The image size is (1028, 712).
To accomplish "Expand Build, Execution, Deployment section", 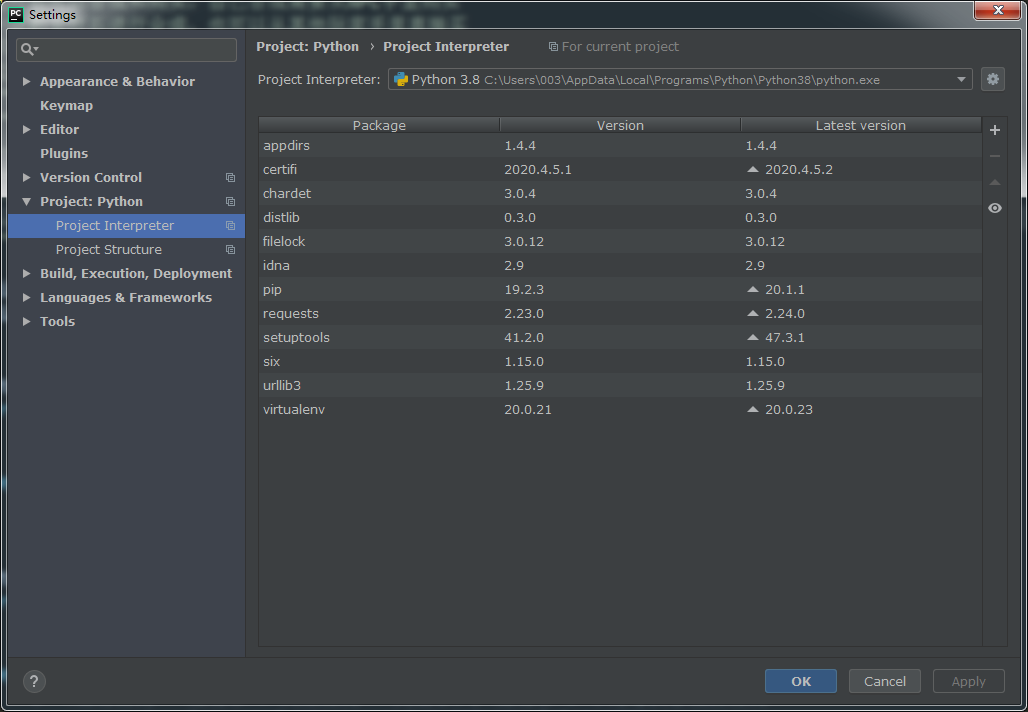I will 27,273.
